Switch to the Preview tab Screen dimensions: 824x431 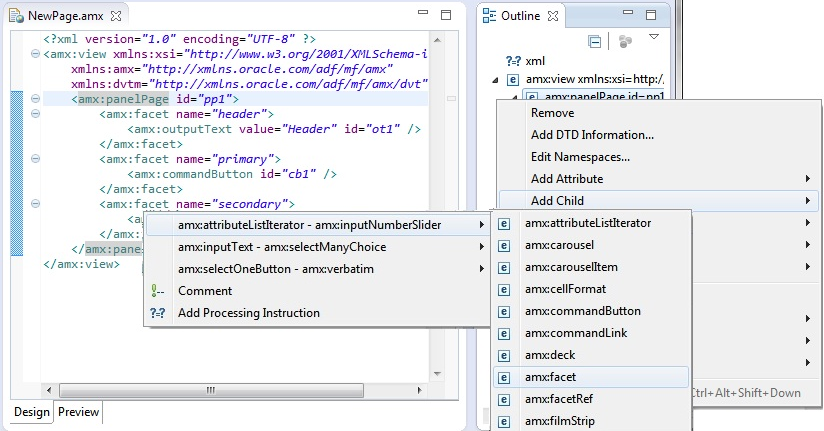pos(78,412)
